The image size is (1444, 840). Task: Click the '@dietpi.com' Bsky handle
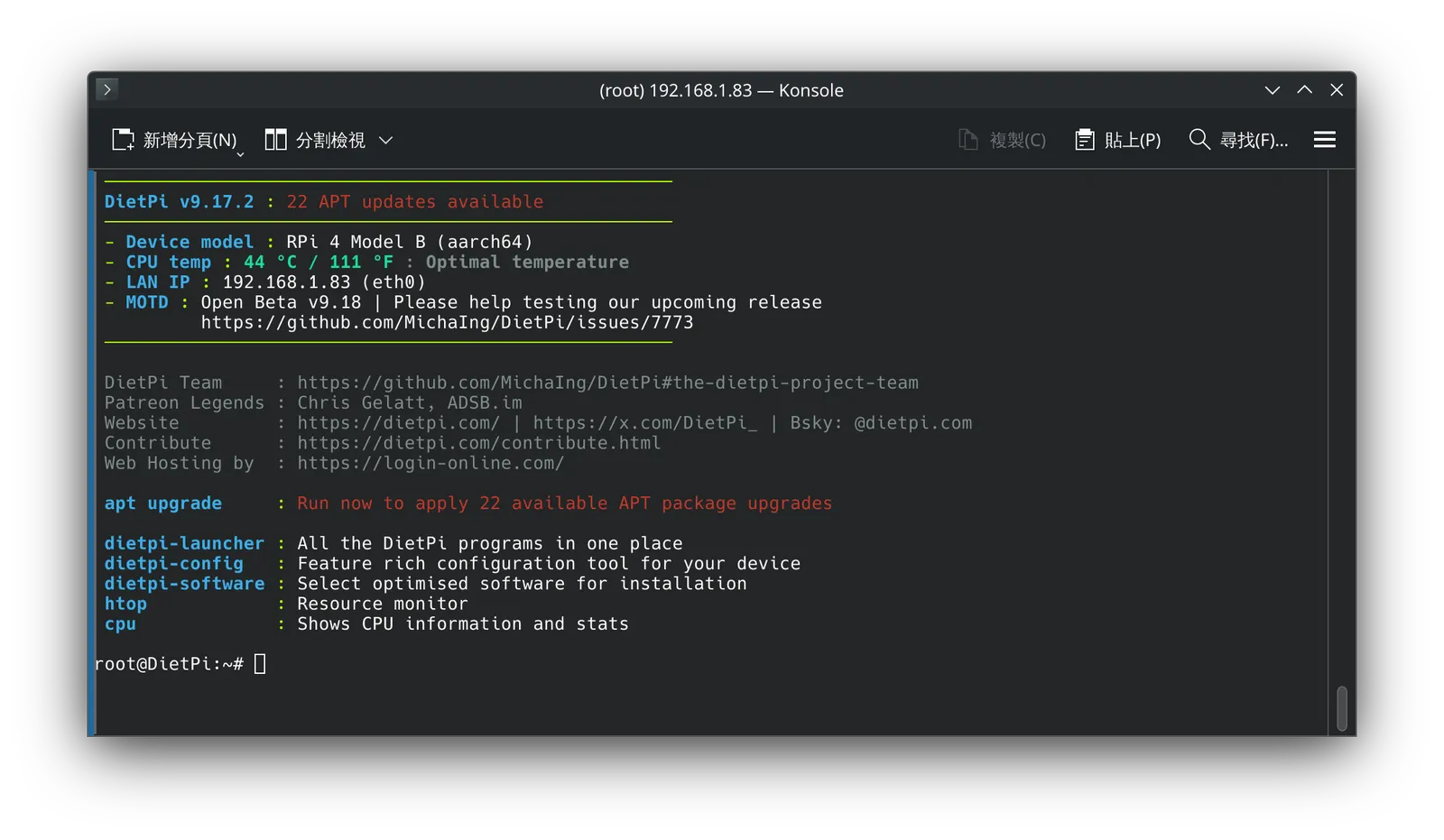coord(912,423)
